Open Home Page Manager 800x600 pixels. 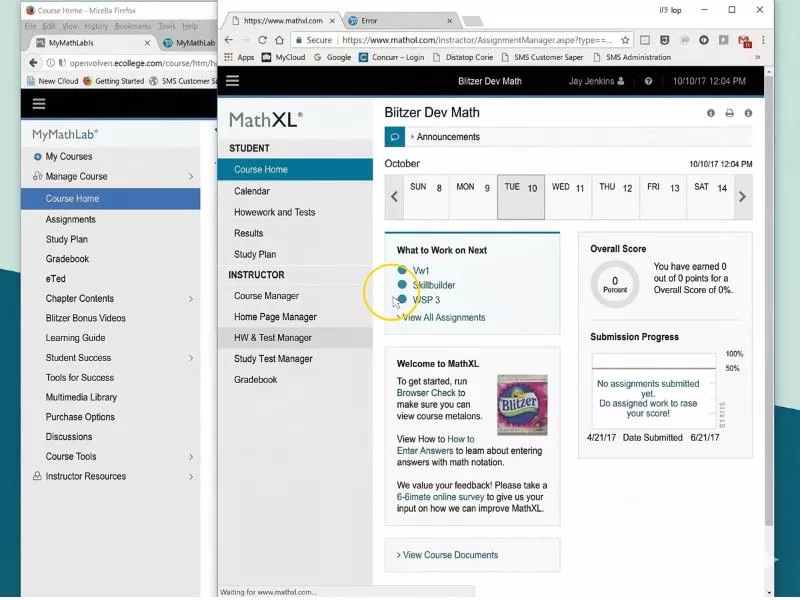295,317
